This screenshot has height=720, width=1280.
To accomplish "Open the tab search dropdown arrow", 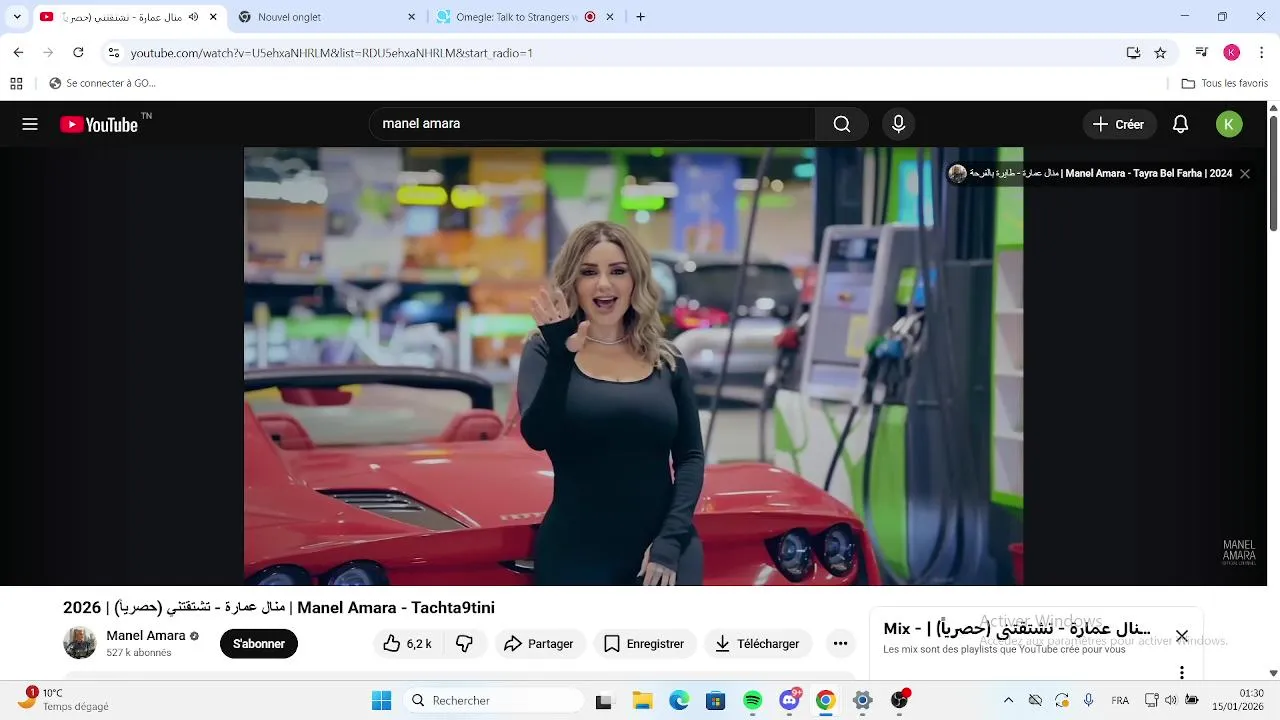I will tap(17, 17).
